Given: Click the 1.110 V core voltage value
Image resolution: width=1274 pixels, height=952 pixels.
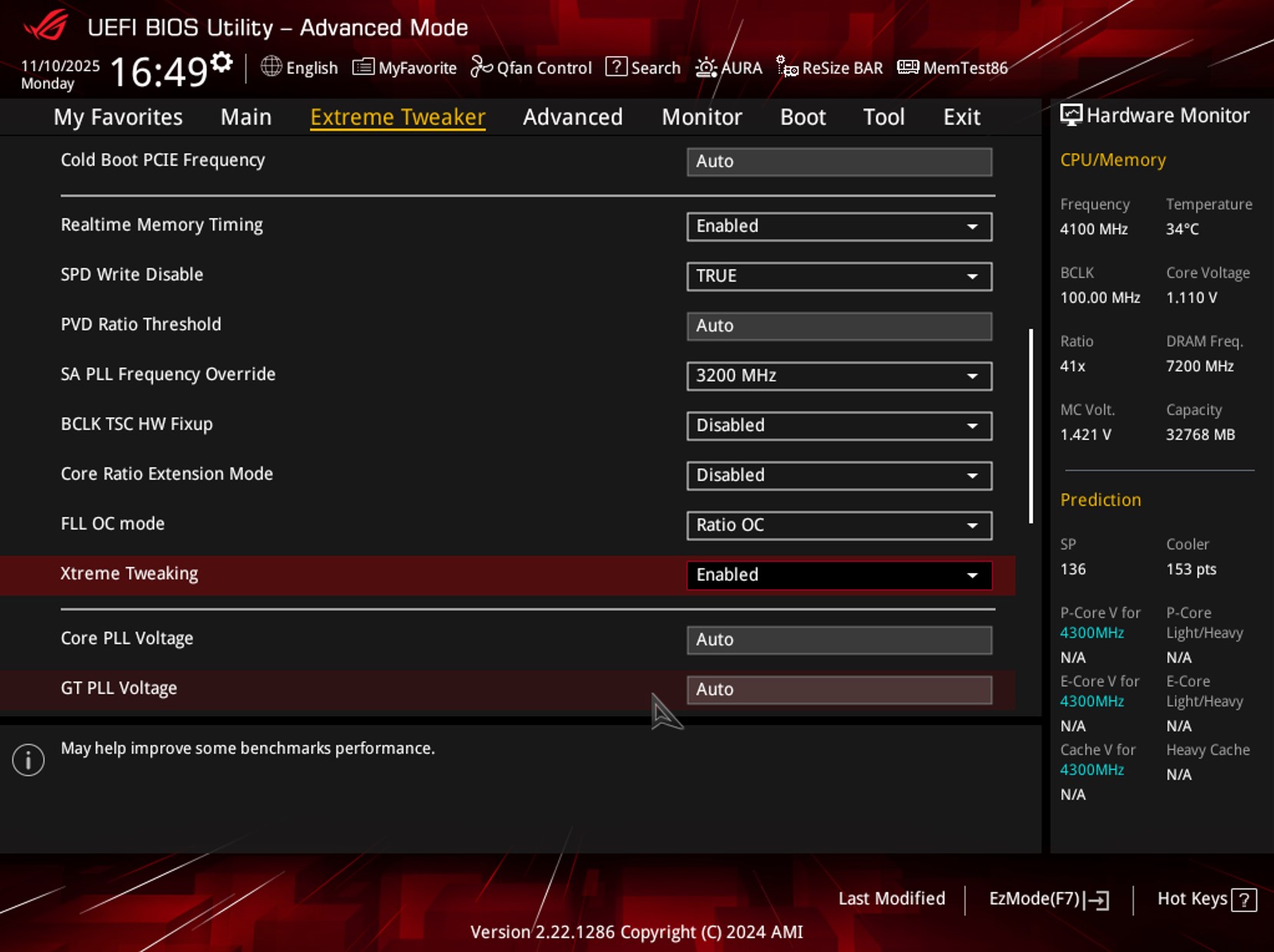Looking at the screenshot, I should [1191, 298].
